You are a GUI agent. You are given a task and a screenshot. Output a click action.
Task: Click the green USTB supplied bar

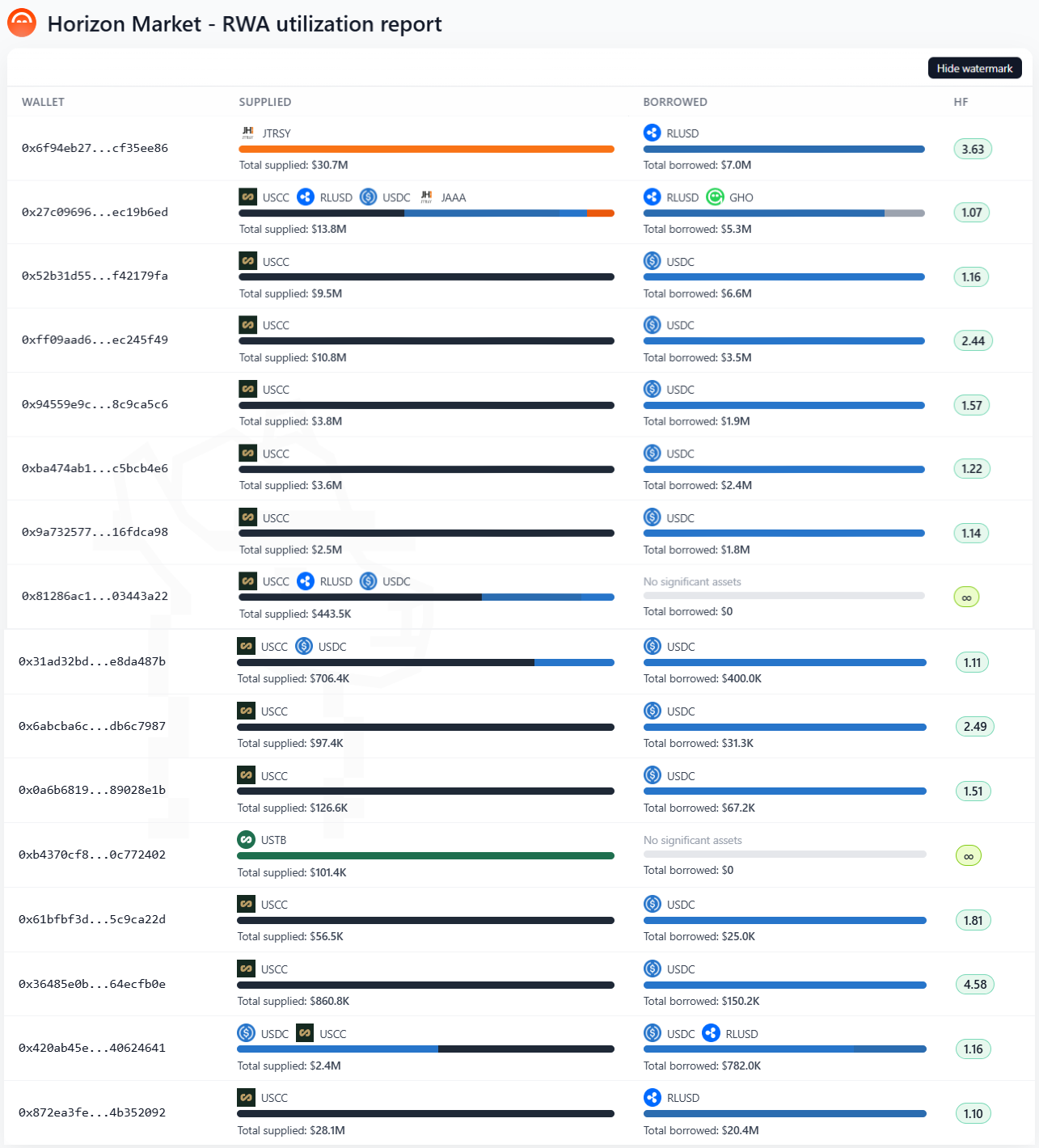click(x=425, y=855)
